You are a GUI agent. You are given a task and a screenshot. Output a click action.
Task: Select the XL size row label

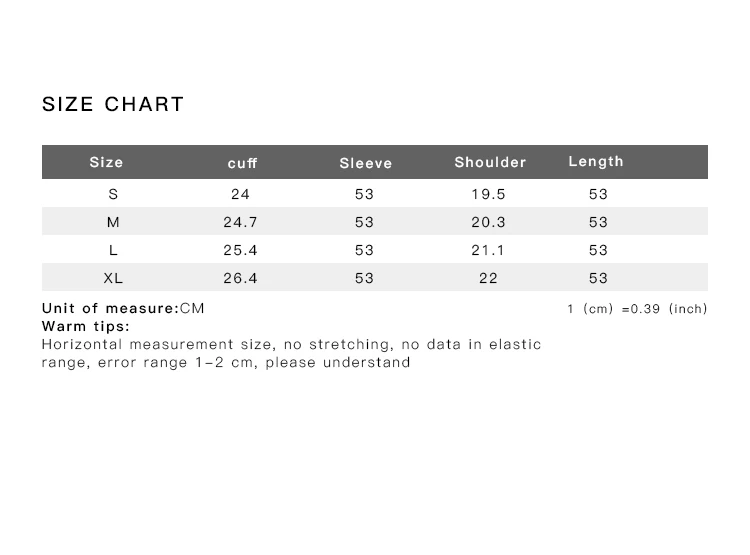point(113,278)
